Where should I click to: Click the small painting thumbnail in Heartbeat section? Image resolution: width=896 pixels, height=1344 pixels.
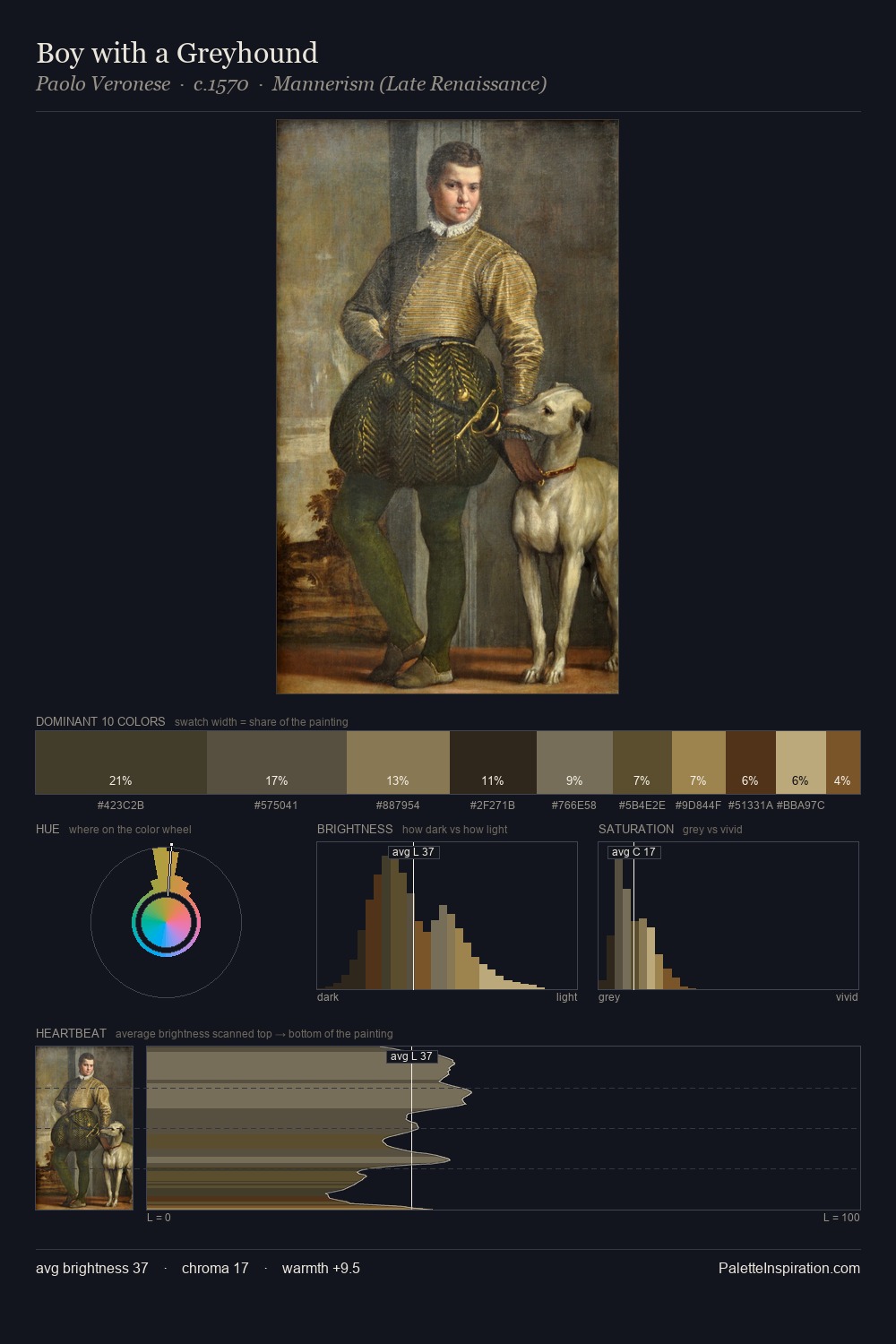pyautogui.click(x=84, y=1128)
